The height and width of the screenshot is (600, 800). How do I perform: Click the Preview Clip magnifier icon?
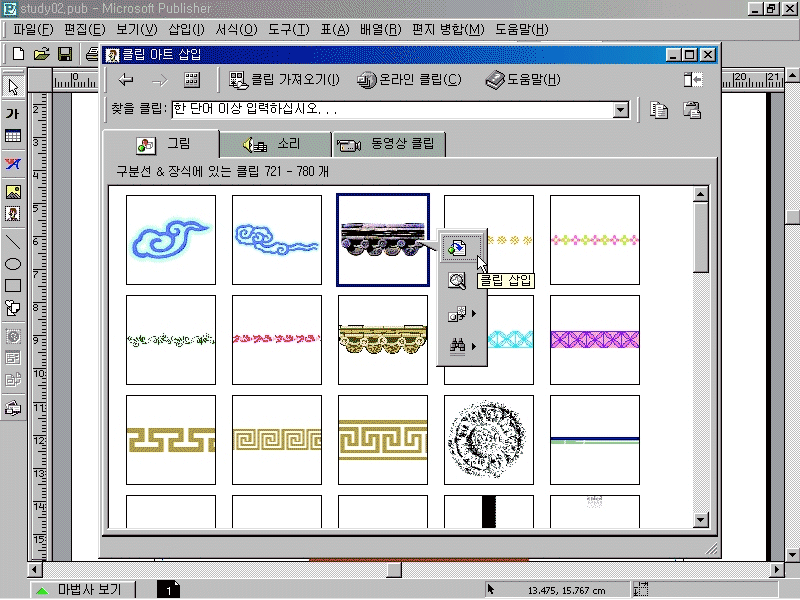coord(457,281)
